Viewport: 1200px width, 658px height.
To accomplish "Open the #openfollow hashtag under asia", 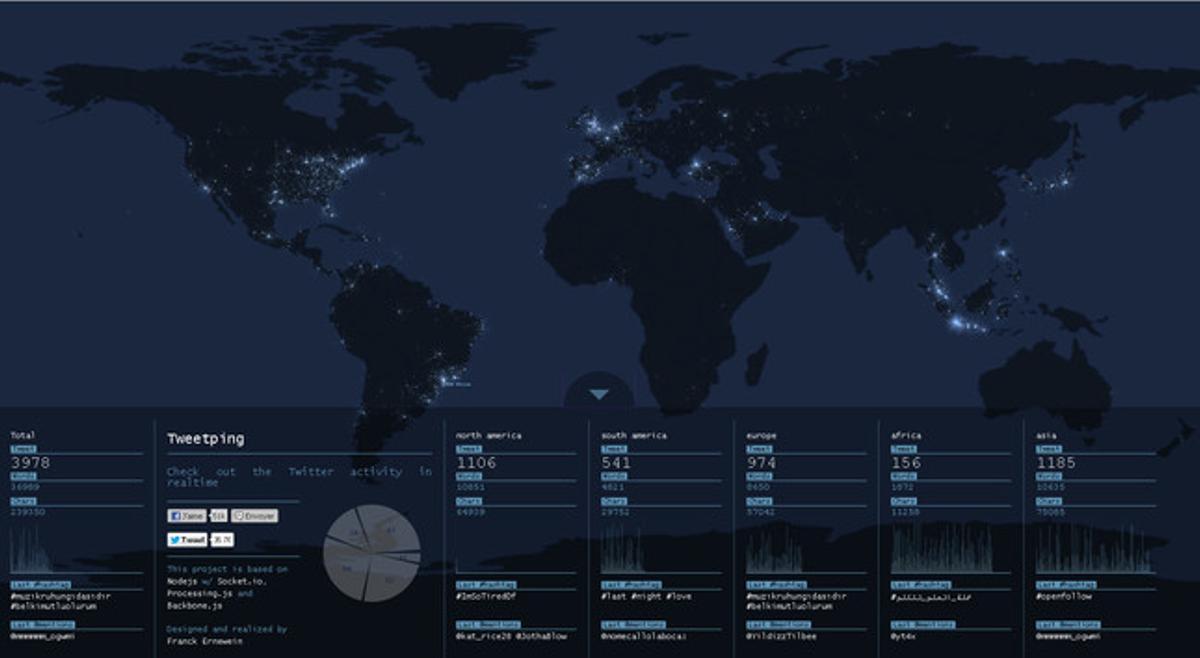I will click(1064, 596).
